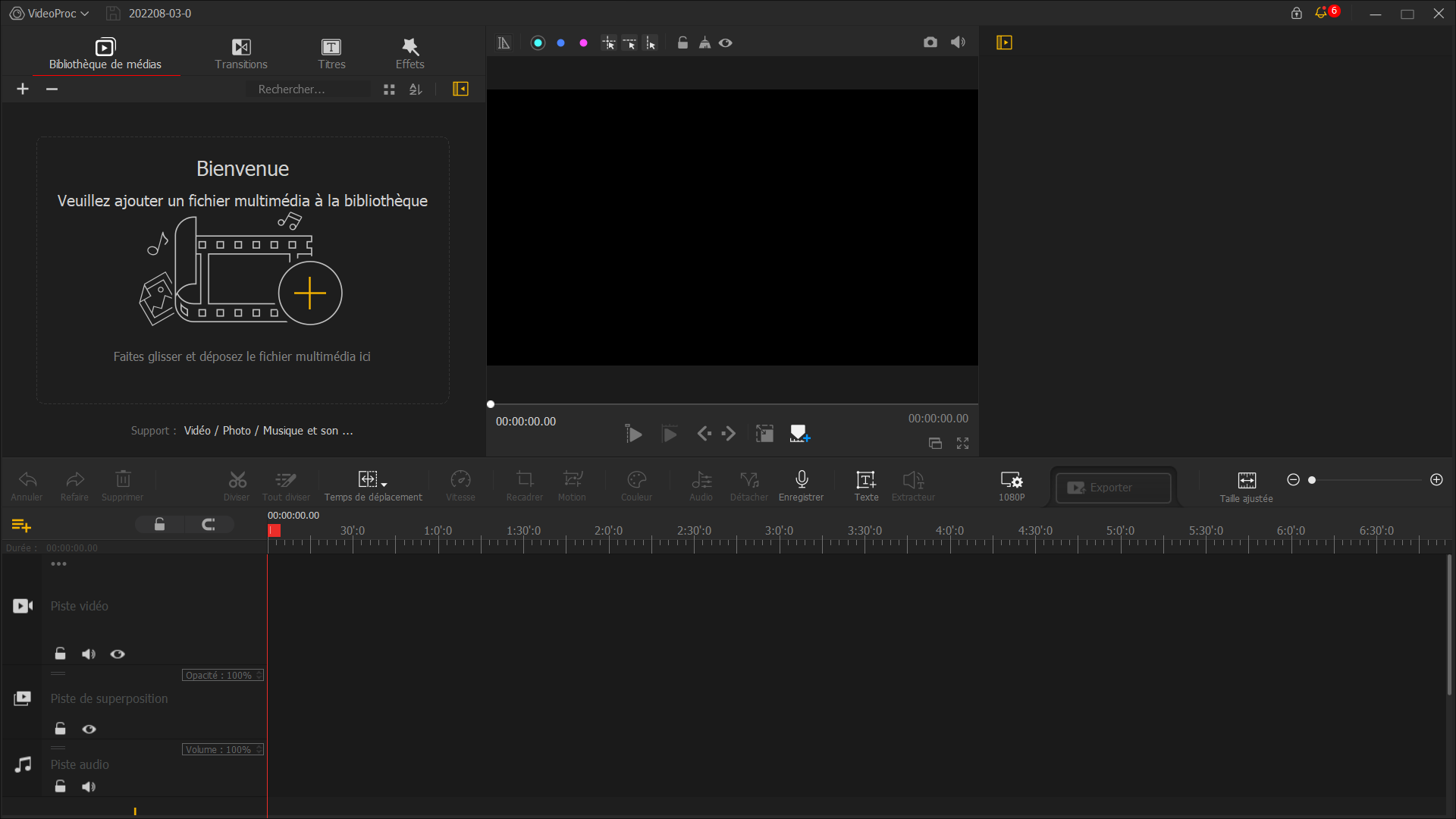Open the Transitions tab
Screen dimensions: 1456x819
coord(241,54)
